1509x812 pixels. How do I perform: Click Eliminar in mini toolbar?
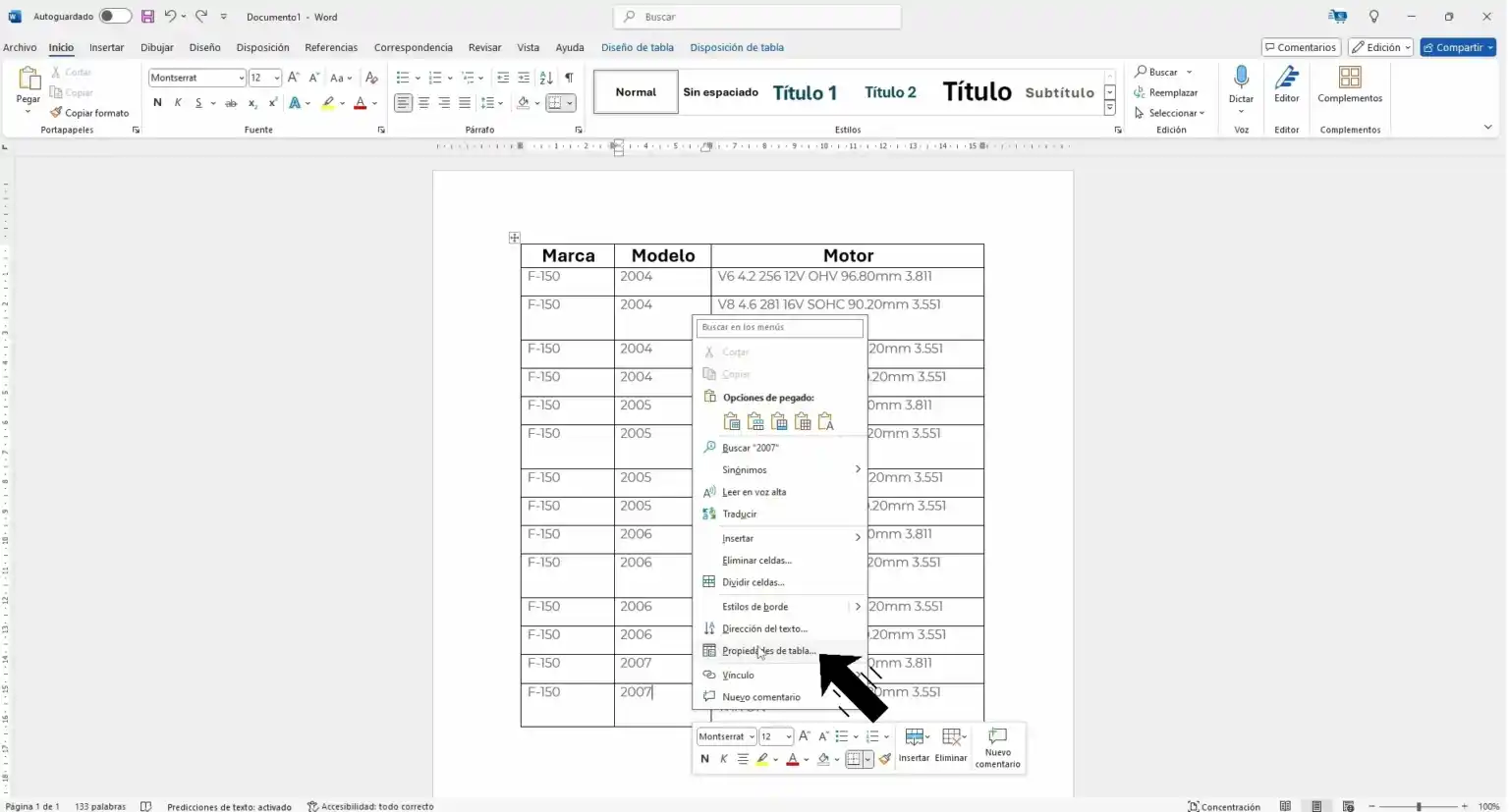(951, 745)
